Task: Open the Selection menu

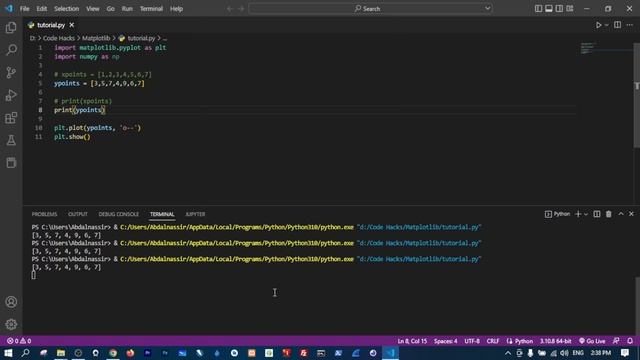Action: click(x=67, y=9)
